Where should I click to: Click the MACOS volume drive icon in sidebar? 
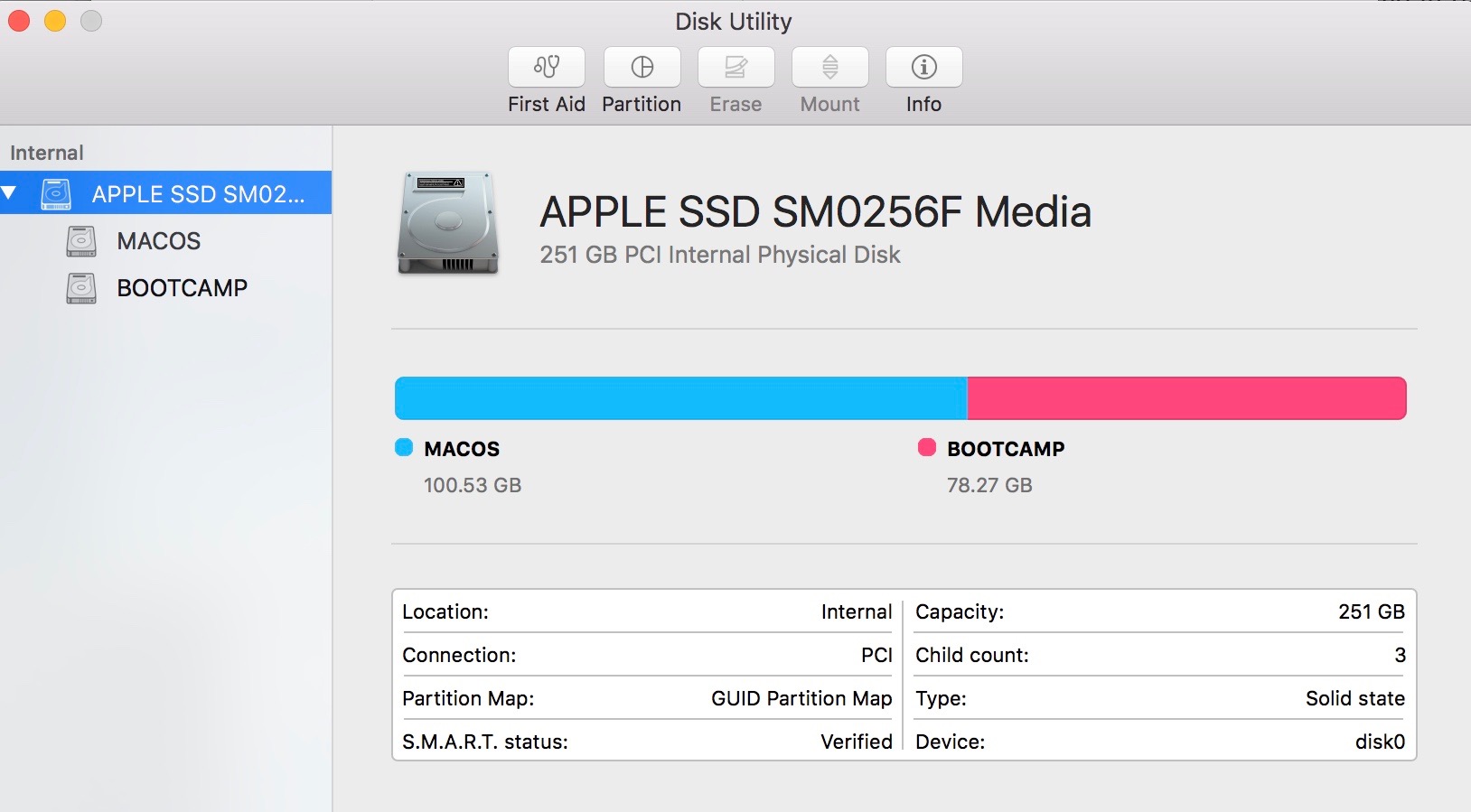point(81,241)
